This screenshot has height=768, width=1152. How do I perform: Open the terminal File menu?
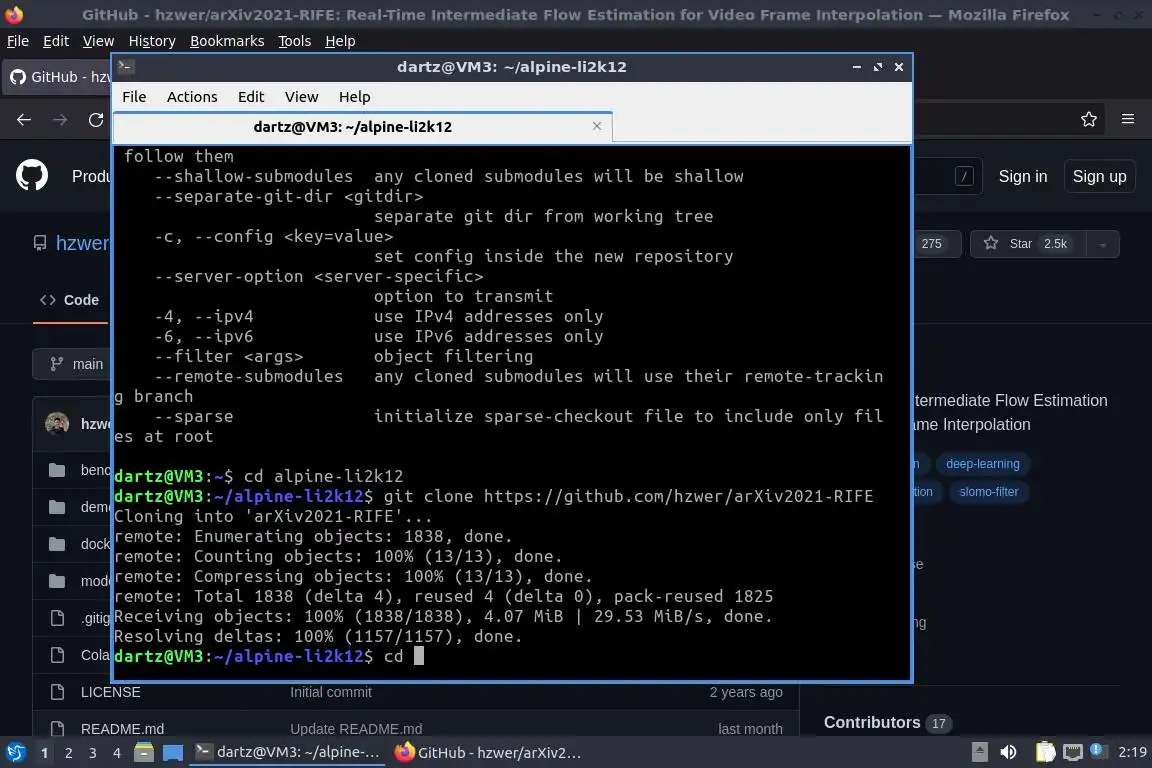134,97
